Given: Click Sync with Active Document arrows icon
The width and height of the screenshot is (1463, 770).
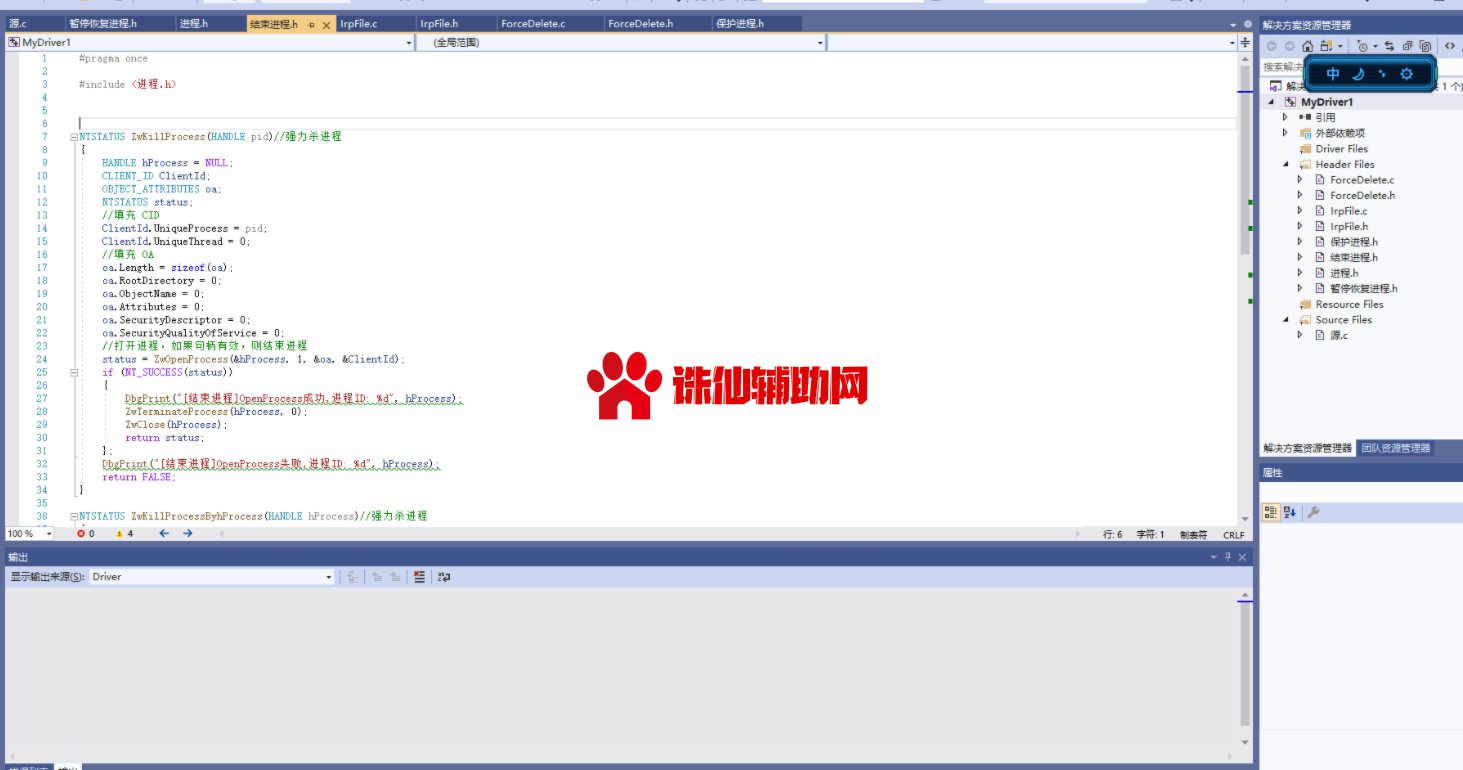Looking at the screenshot, I should pyautogui.click(x=1390, y=46).
